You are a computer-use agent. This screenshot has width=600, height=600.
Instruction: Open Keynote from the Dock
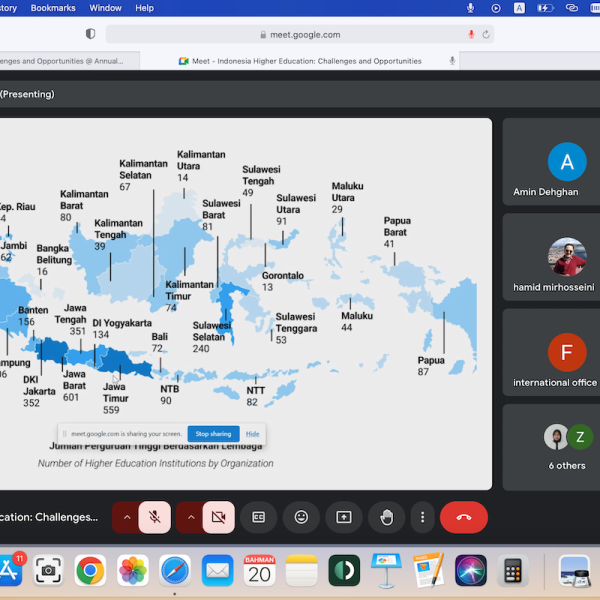click(386, 570)
